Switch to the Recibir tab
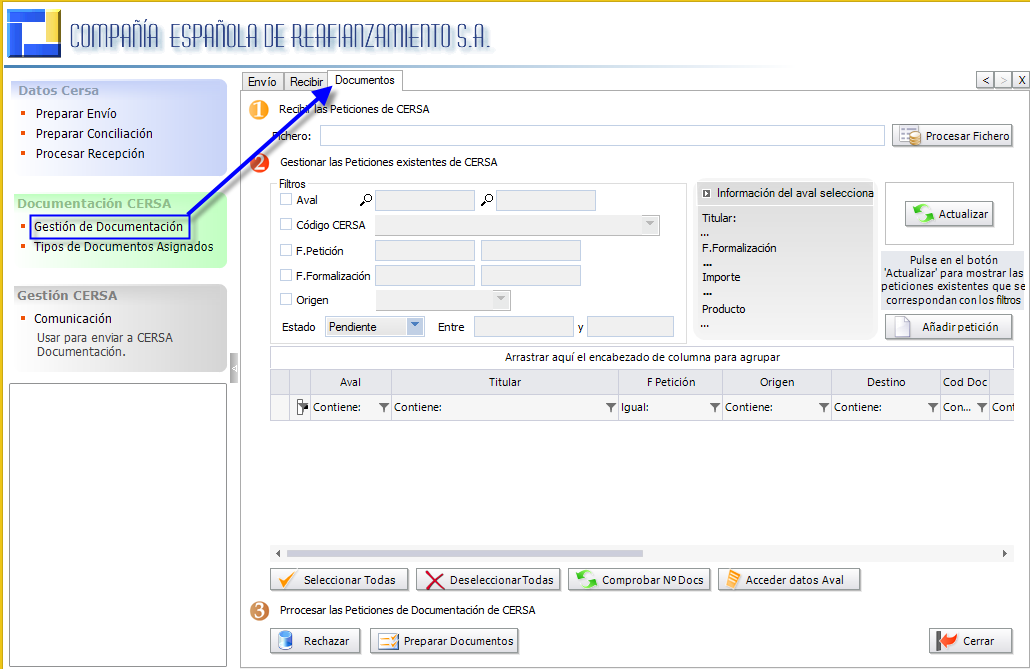 (x=306, y=81)
